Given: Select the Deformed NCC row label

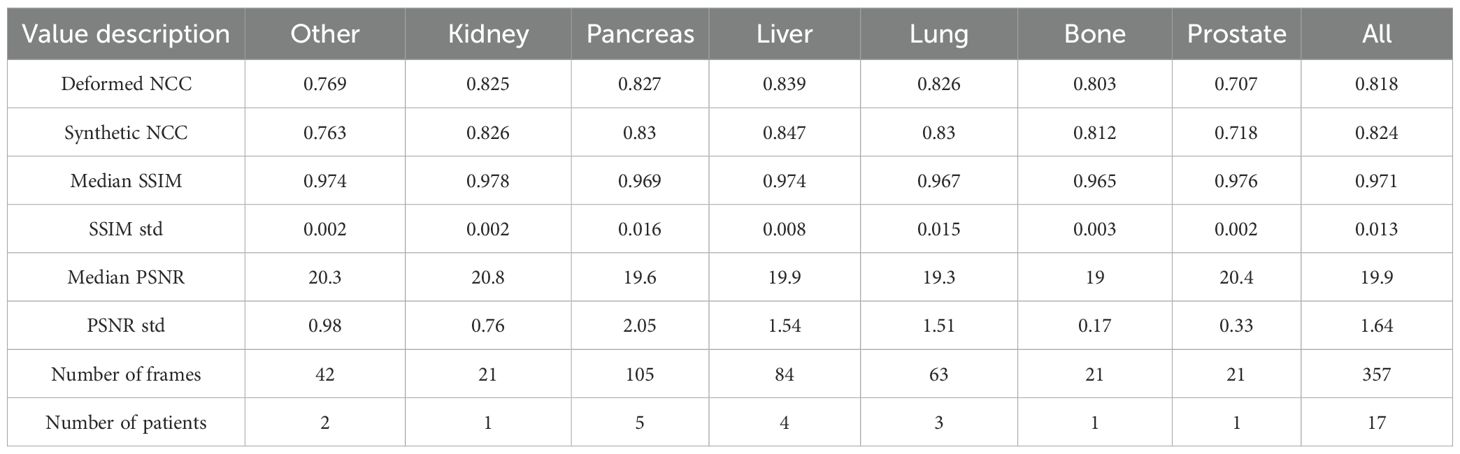Looking at the screenshot, I should (x=126, y=86).
